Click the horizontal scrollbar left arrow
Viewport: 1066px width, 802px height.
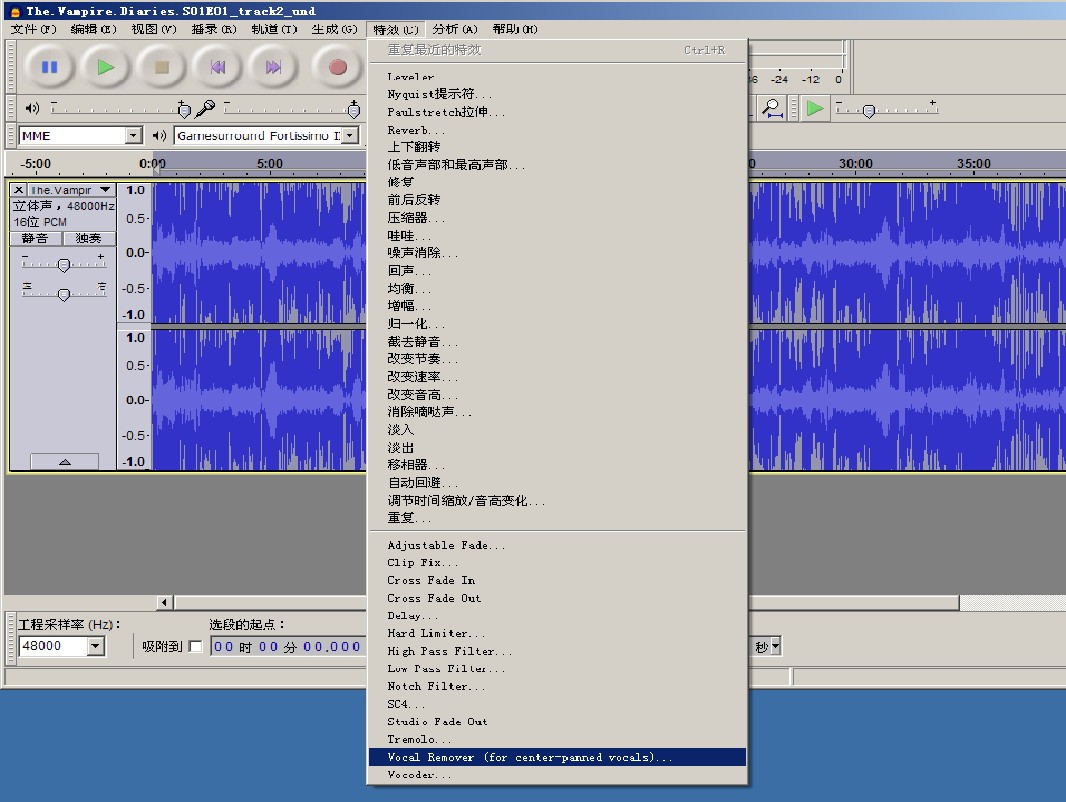point(165,602)
